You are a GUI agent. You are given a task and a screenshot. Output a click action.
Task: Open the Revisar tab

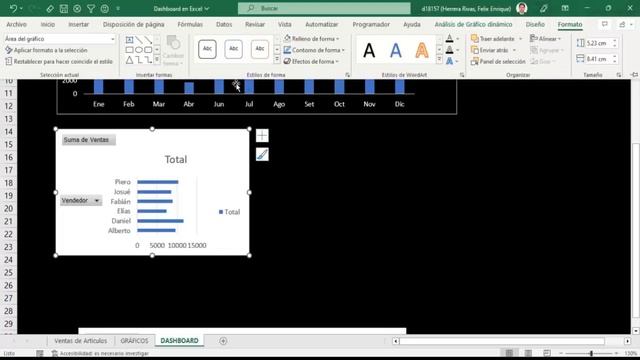[255, 24]
